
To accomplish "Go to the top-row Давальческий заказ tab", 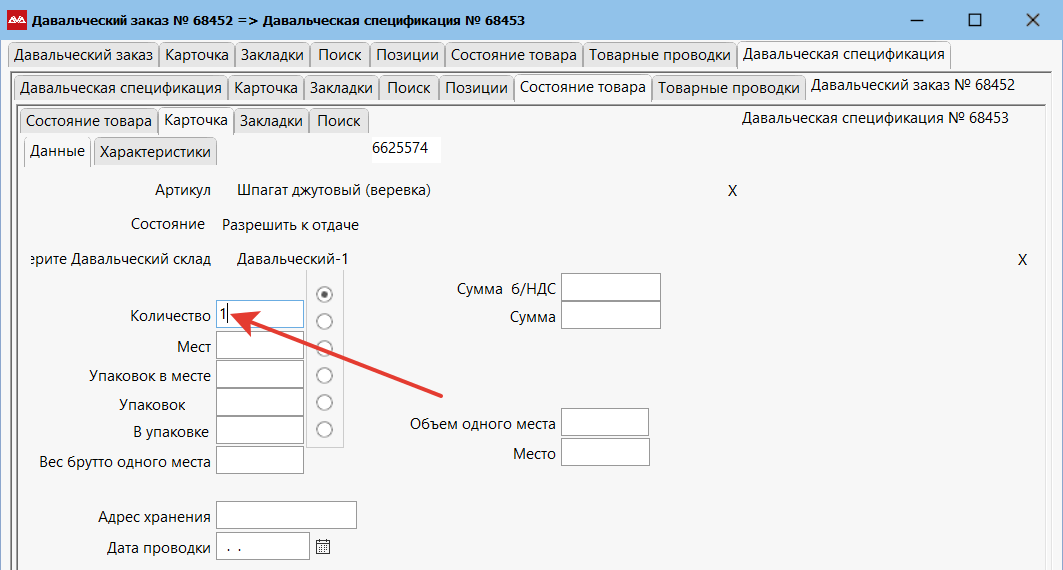I will click(x=84, y=55).
